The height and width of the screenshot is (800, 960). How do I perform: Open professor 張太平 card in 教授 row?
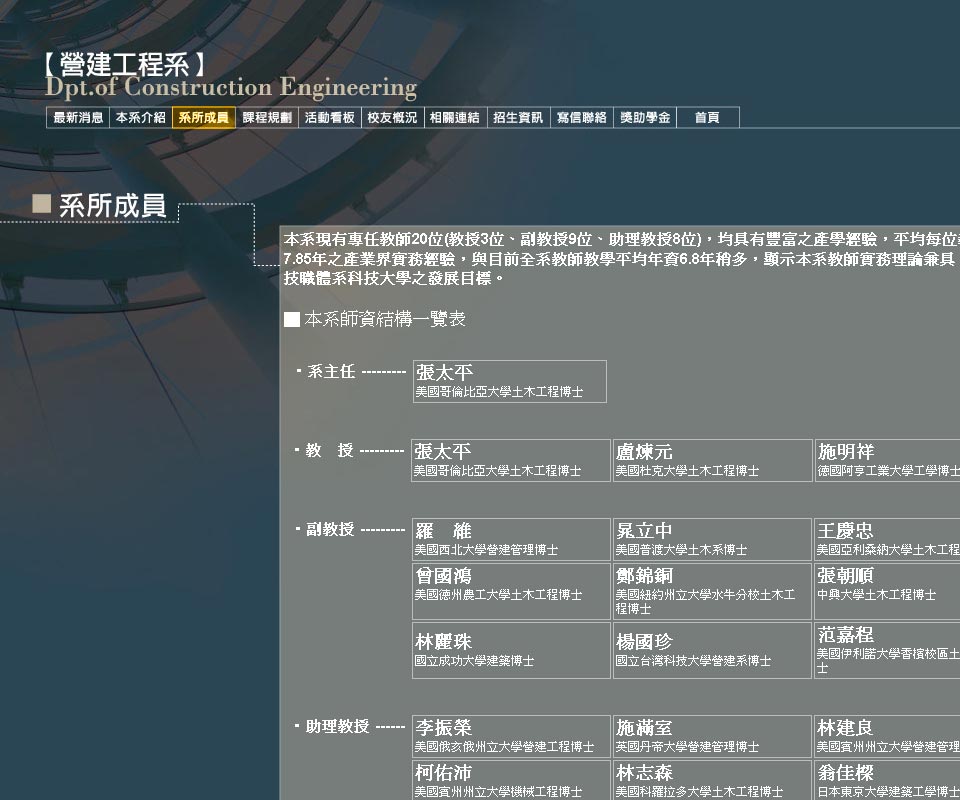coord(511,460)
